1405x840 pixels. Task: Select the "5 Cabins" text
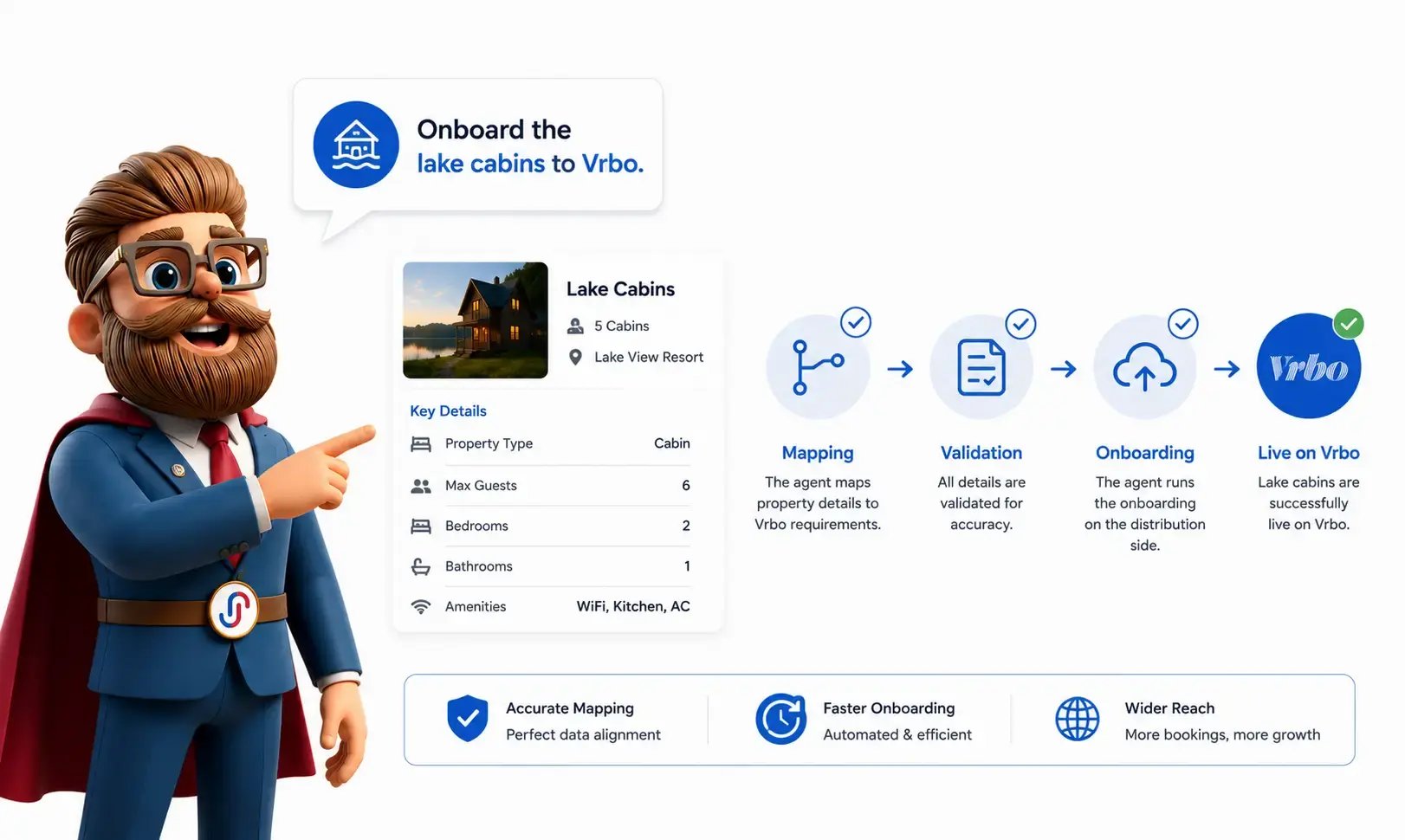(621, 326)
